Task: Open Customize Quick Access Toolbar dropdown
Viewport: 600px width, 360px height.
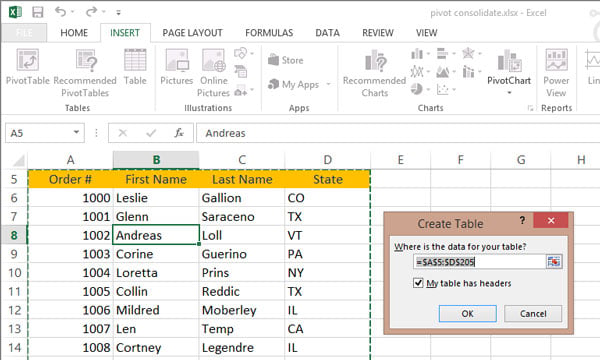Action: 119,13
